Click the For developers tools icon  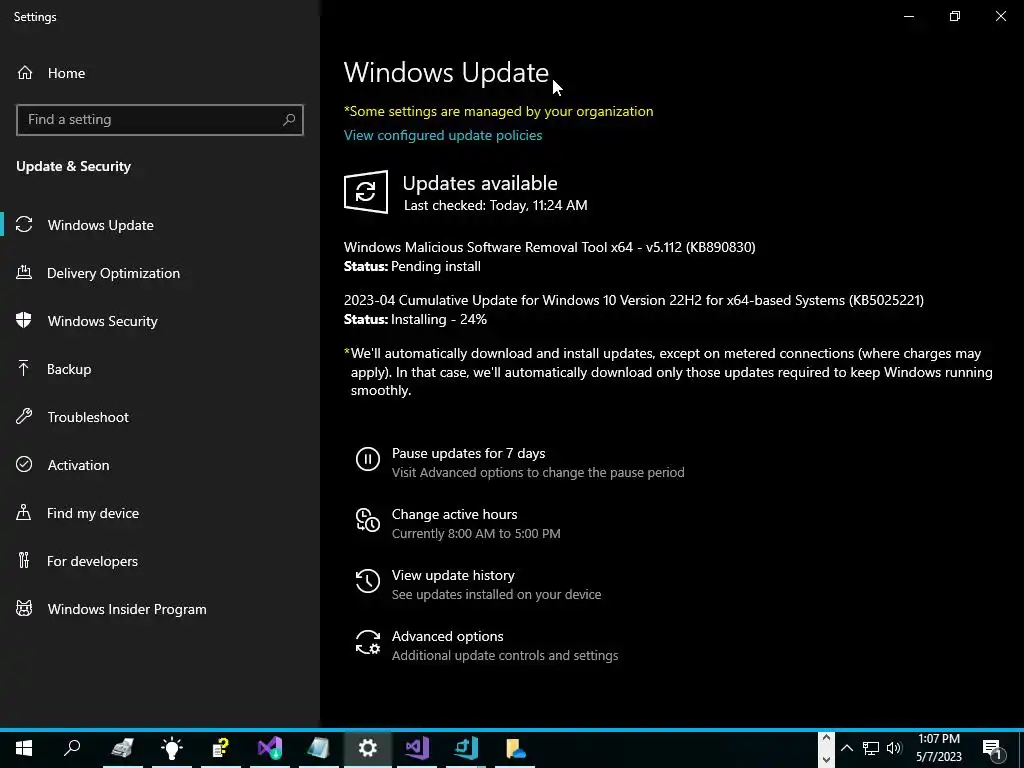[x=24, y=560]
